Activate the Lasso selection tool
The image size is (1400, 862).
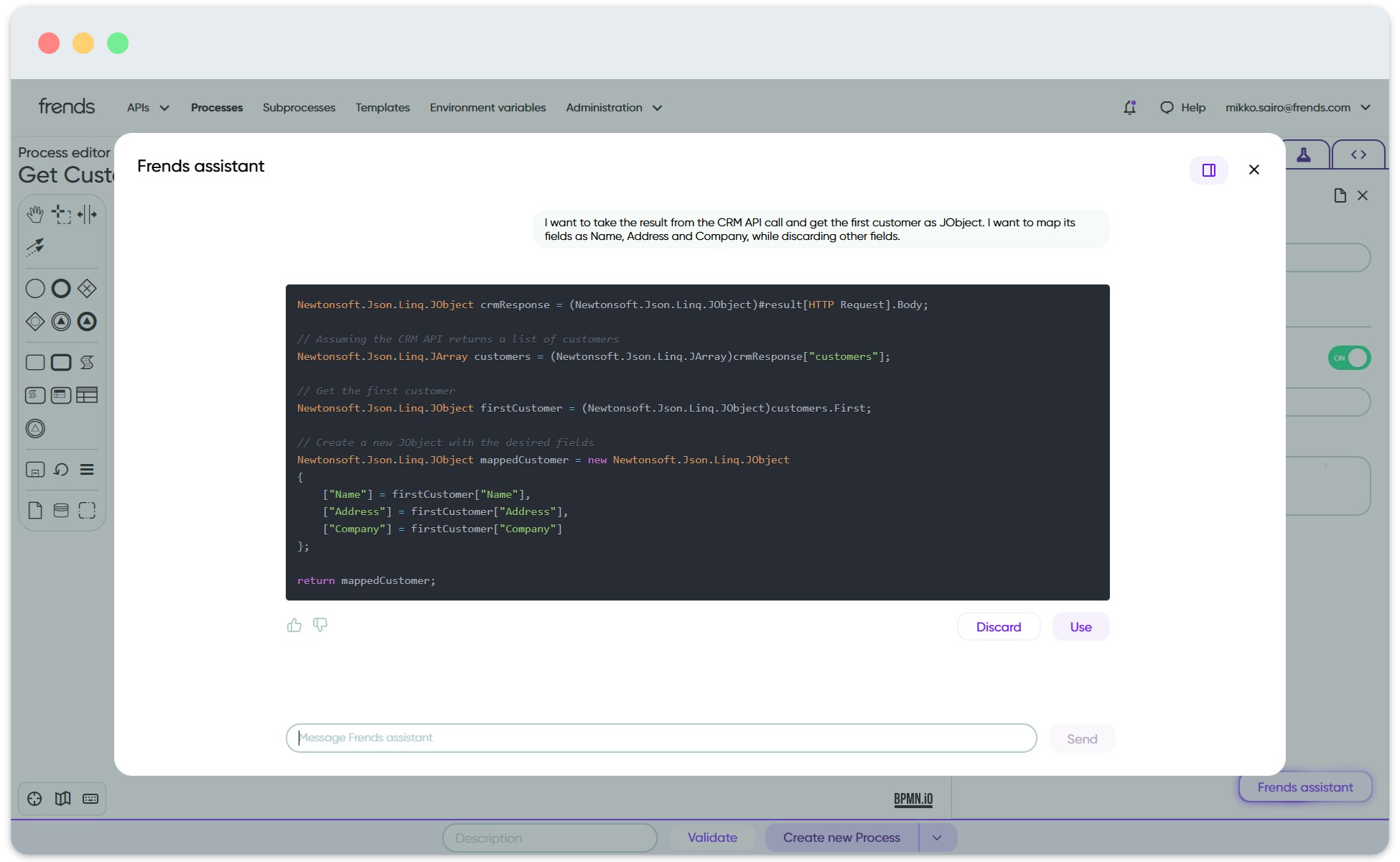(x=61, y=213)
